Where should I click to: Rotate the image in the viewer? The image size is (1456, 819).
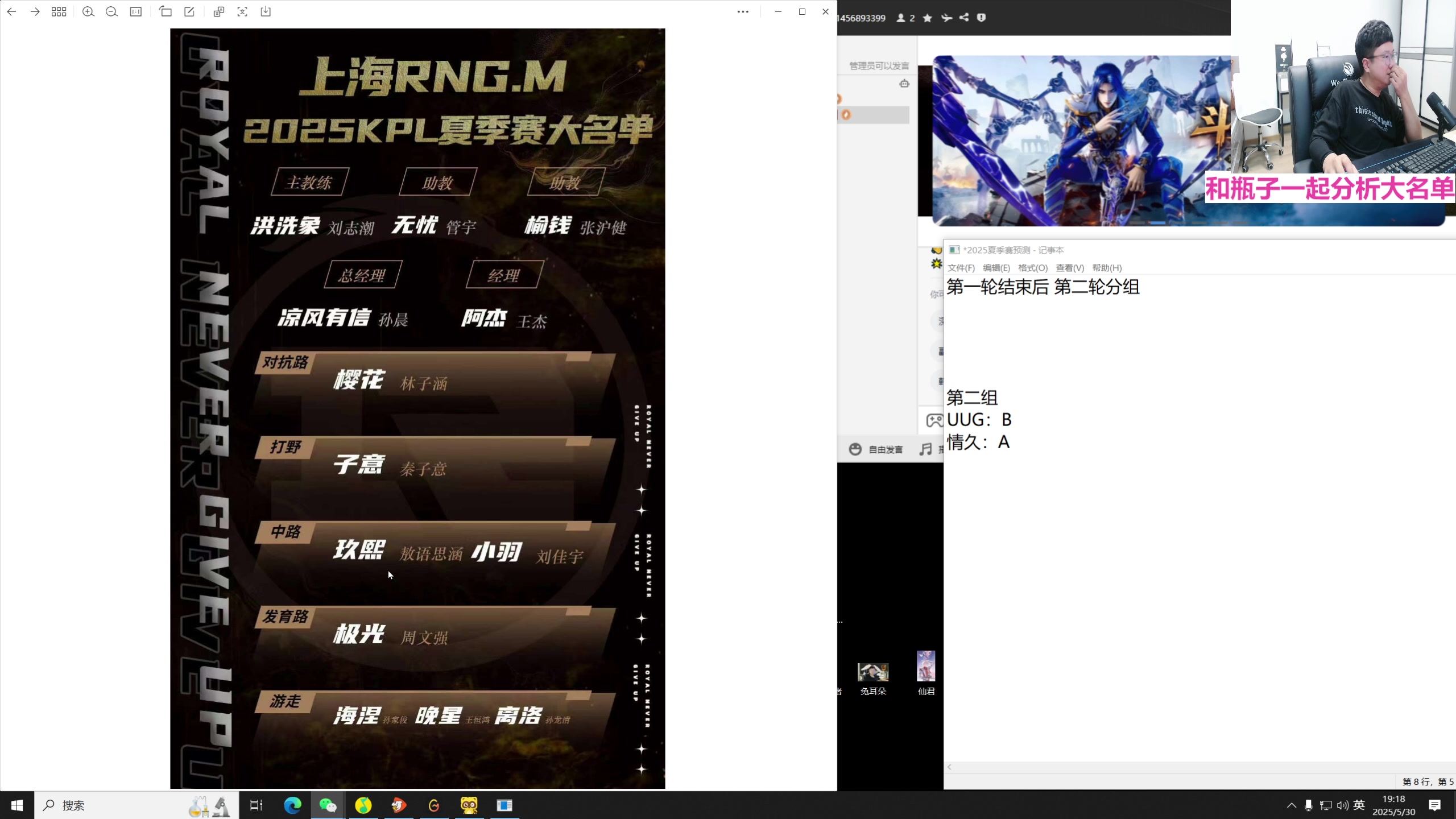(166, 11)
